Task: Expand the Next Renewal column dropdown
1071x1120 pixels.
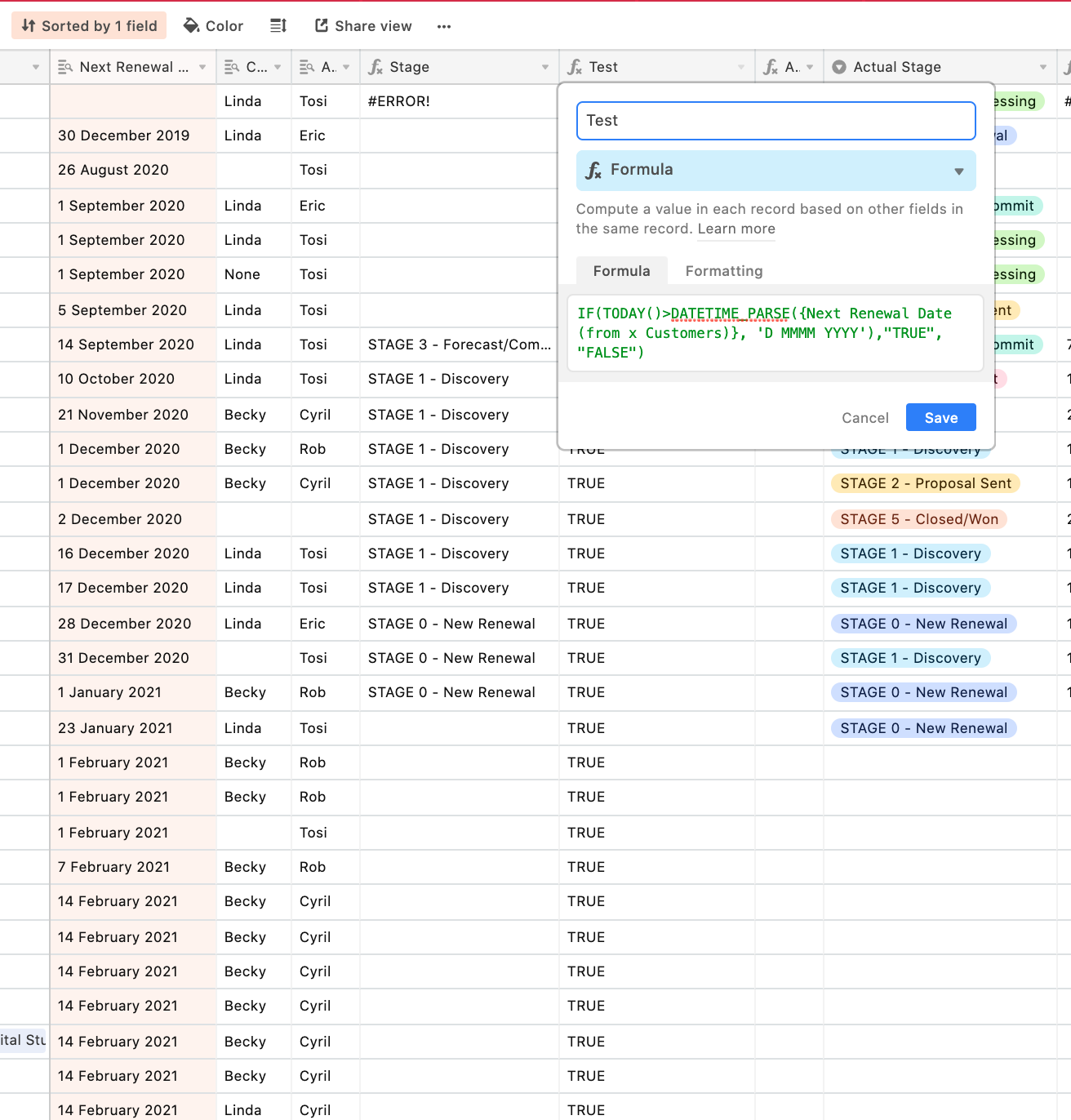Action: pyautogui.click(x=202, y=67)
